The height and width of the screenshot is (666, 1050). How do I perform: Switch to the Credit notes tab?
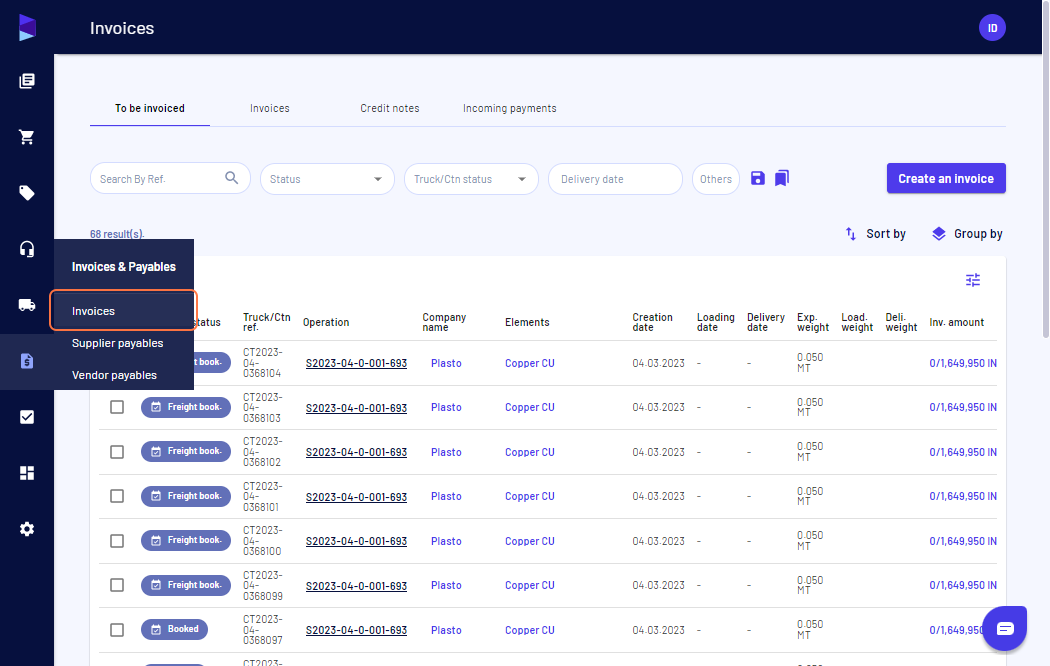coord(390,108)
